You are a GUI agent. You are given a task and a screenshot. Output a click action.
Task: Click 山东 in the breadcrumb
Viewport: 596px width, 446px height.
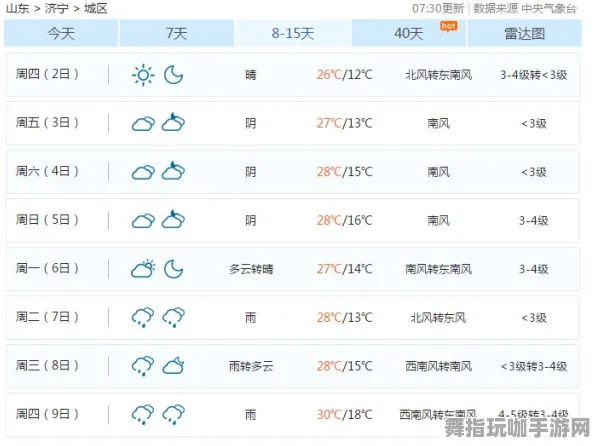[x=17, y=8]
